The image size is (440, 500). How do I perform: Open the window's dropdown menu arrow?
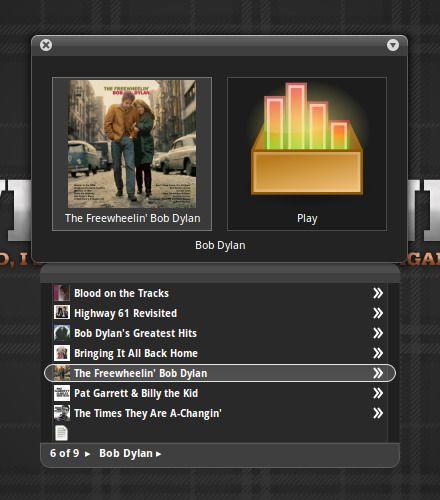393,45
